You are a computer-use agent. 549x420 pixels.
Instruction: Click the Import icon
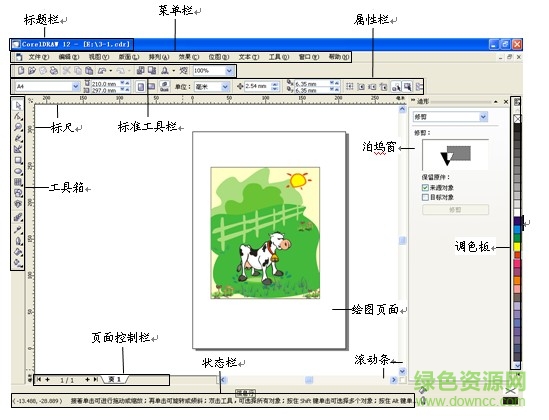pyautogui.click(x=140, y=71)
